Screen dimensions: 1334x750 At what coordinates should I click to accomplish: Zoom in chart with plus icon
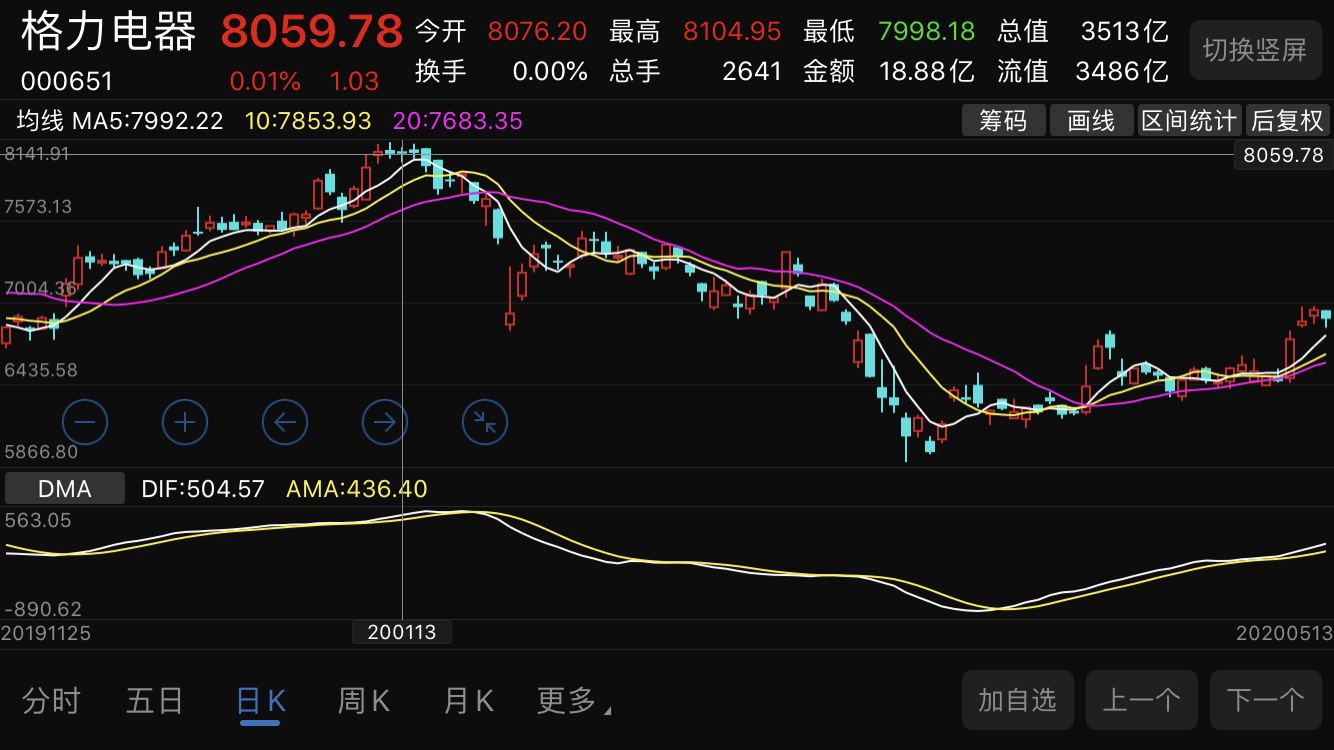point(185,422)
